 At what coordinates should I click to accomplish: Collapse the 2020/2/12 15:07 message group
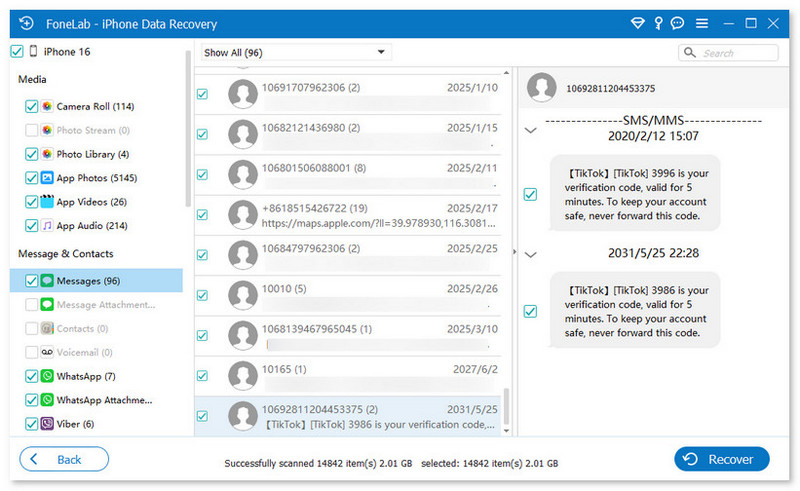(531, 131)
